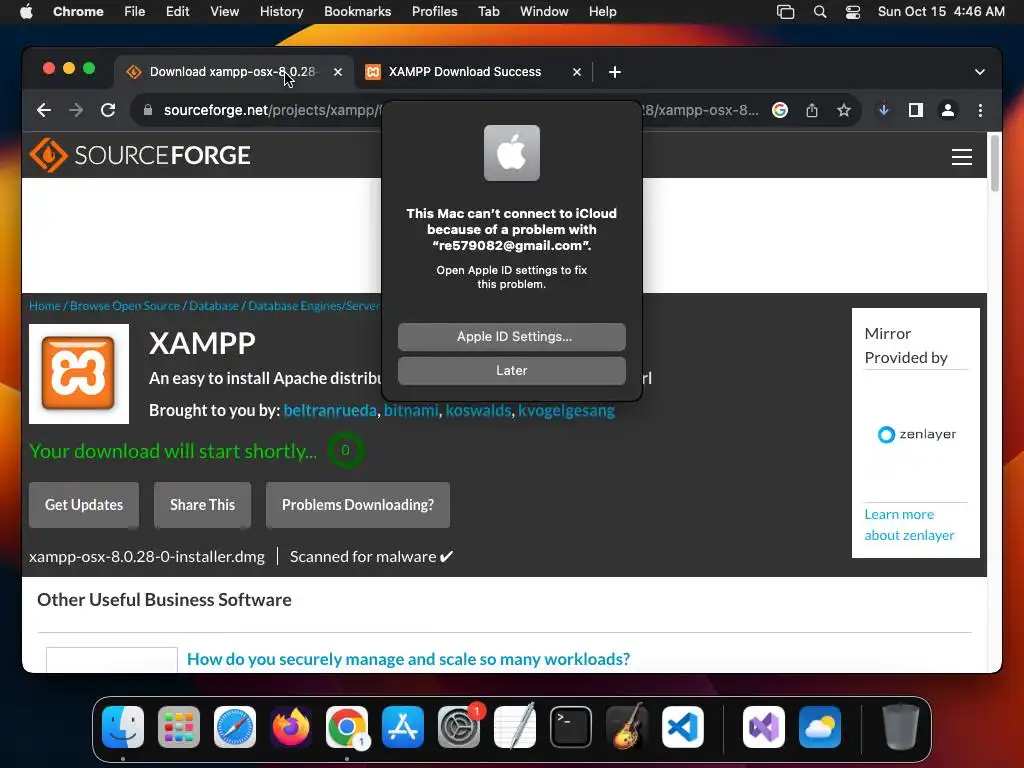This screenshot has height=768, width=1024.
Task: Open the Chrome downloads arrow icon
Action: pos(884,110)
